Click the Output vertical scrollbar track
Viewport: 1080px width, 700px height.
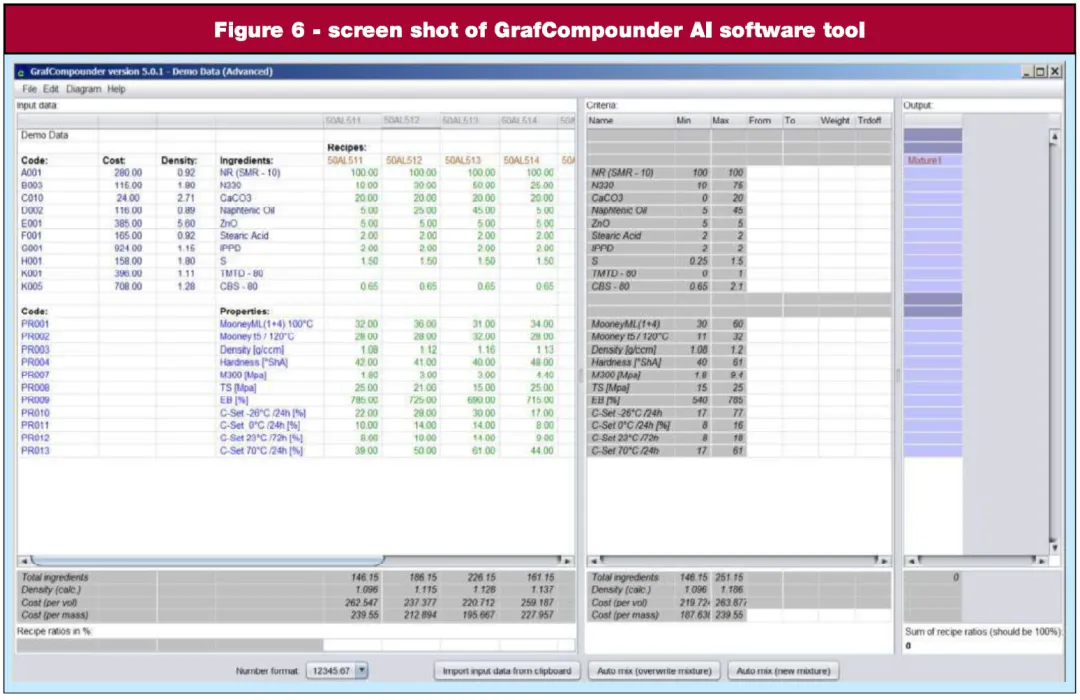click(1054, 342)
